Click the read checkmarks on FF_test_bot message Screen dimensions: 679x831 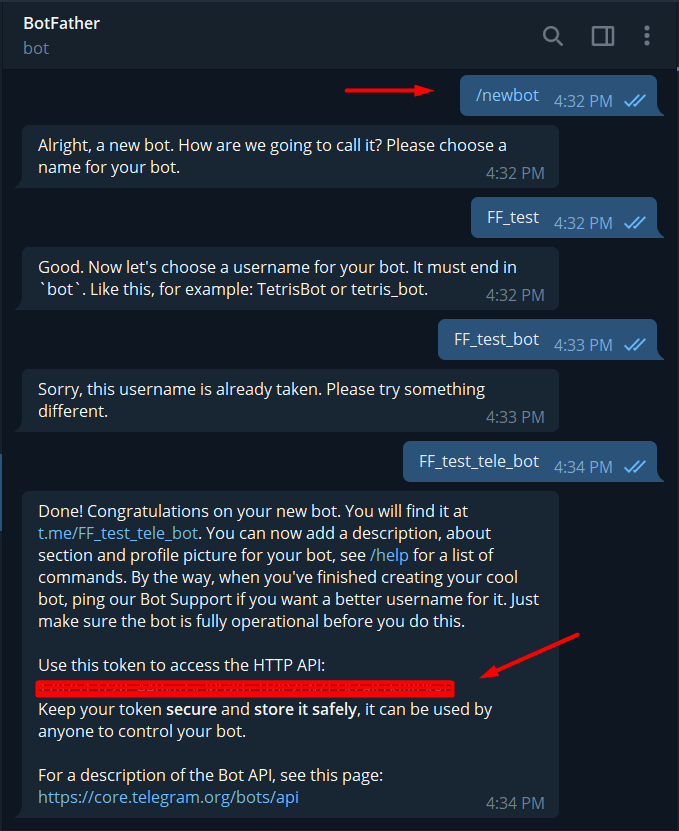click(635, 344)
